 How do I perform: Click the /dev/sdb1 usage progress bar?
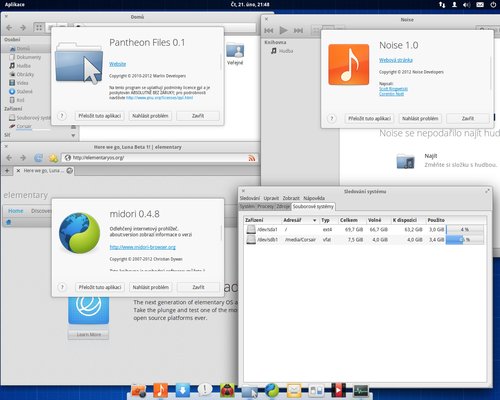pyautogui.click(x=465, y=239)
